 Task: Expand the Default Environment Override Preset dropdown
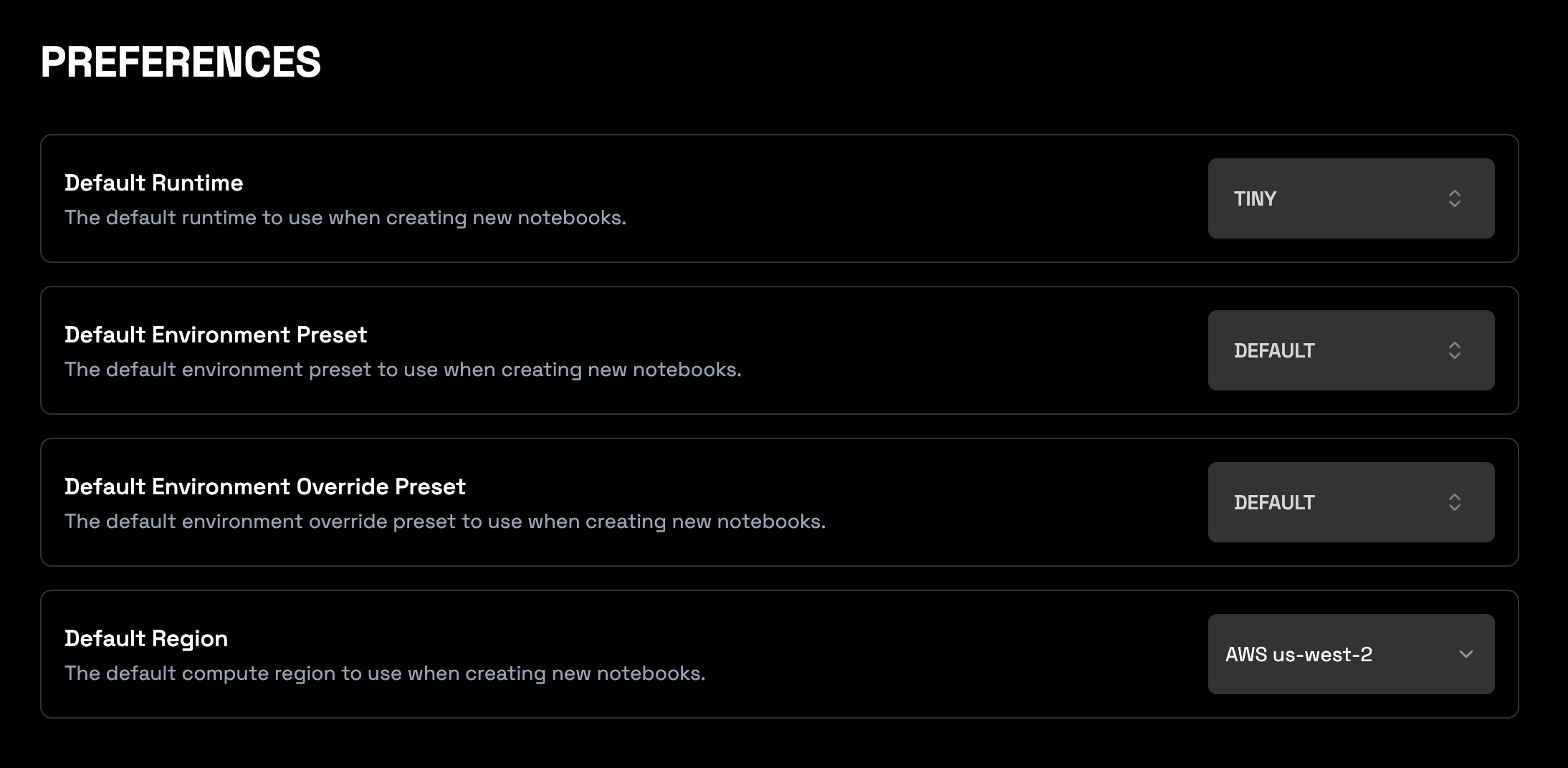(x=1351, y=502)
